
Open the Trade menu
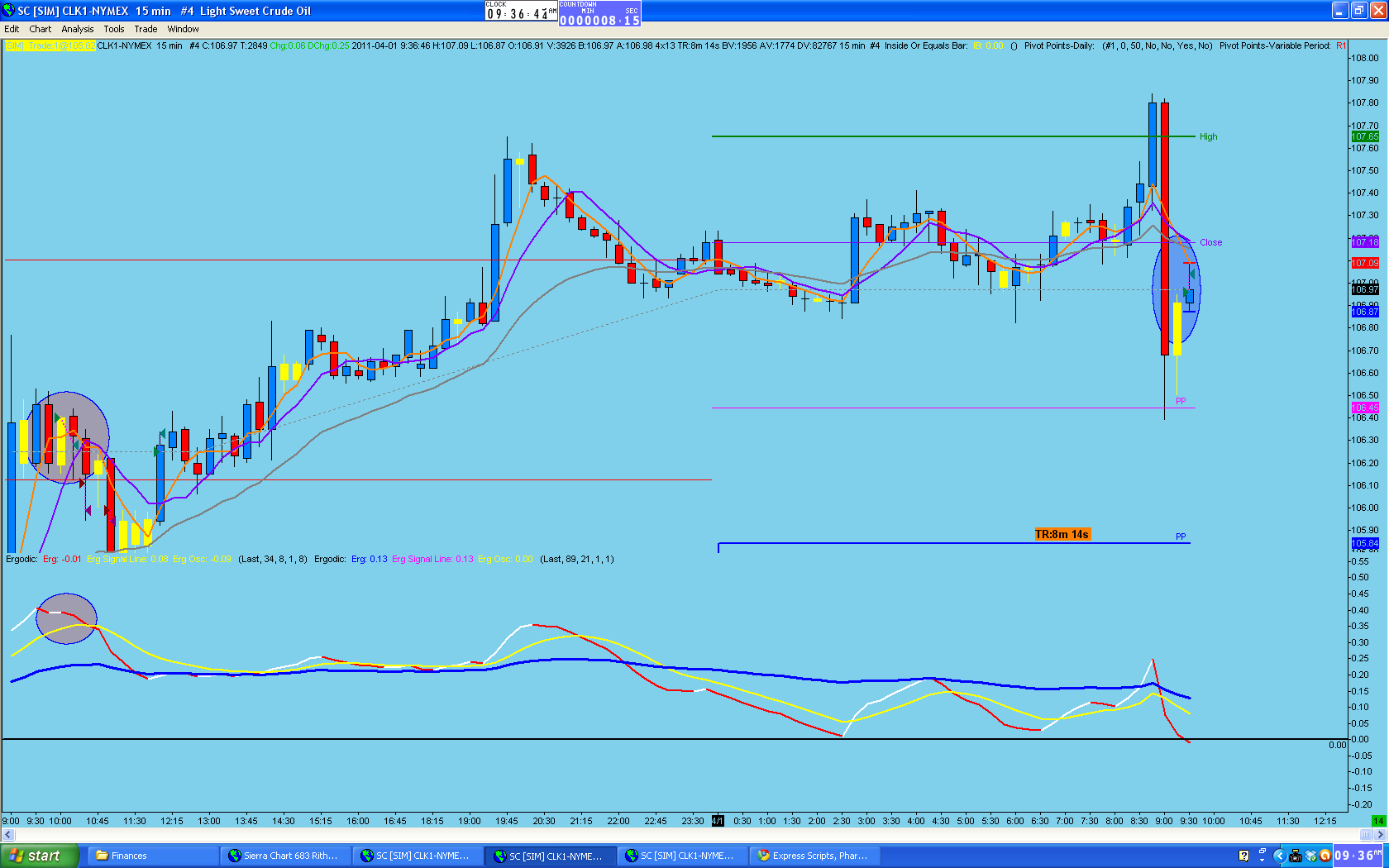[146, 29]
